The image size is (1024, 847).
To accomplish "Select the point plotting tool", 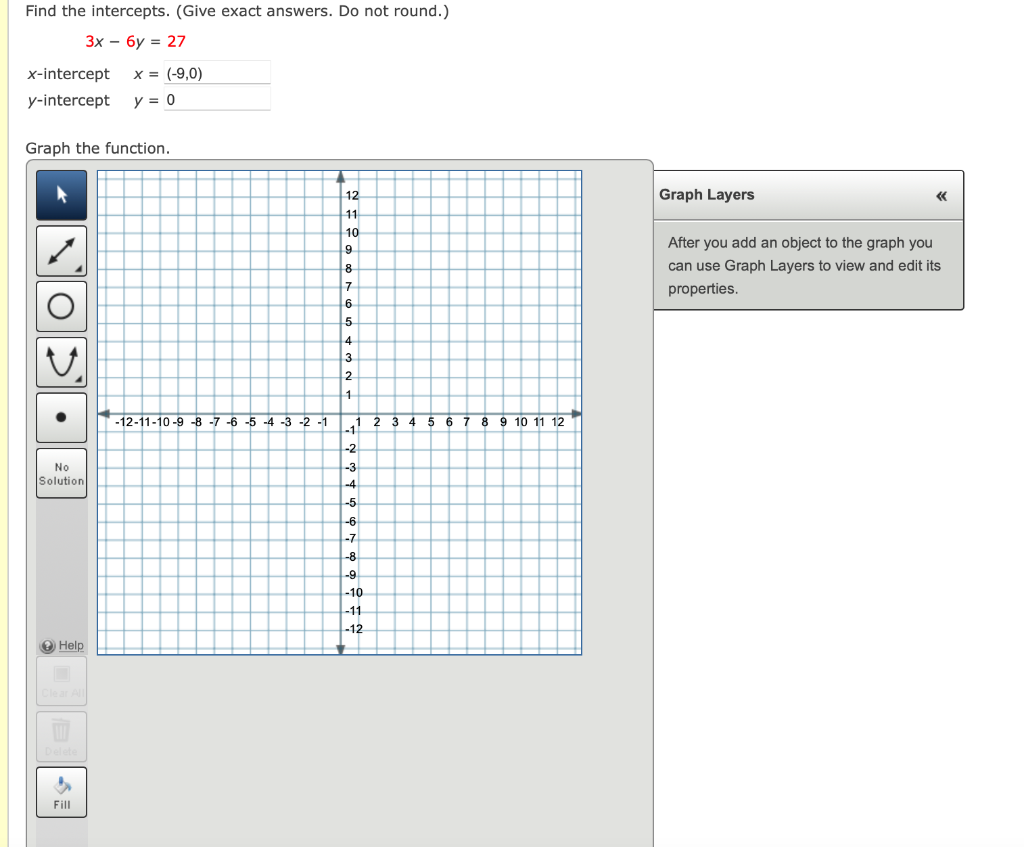I will pos(61,417).
